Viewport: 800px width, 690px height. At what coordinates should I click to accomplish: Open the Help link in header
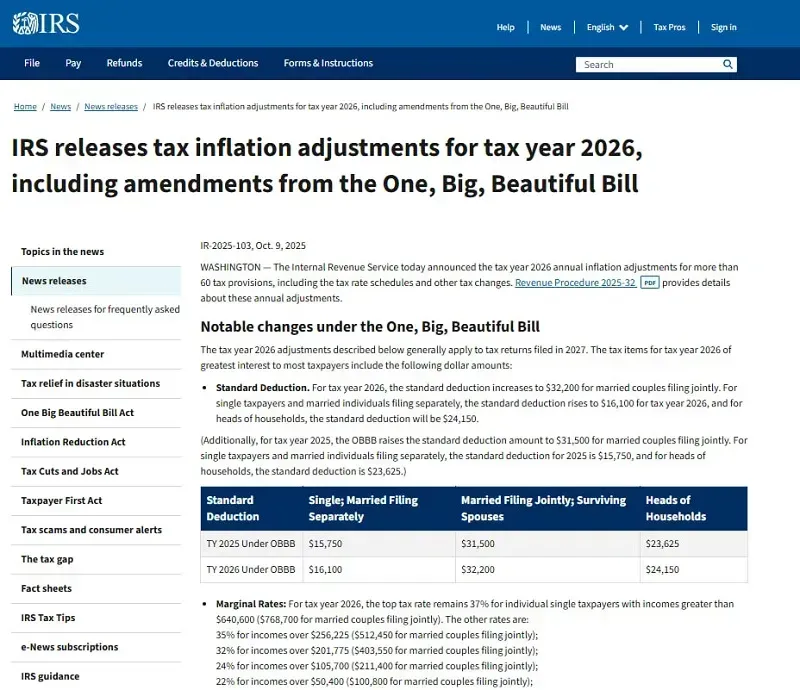(x=505, y=27)
